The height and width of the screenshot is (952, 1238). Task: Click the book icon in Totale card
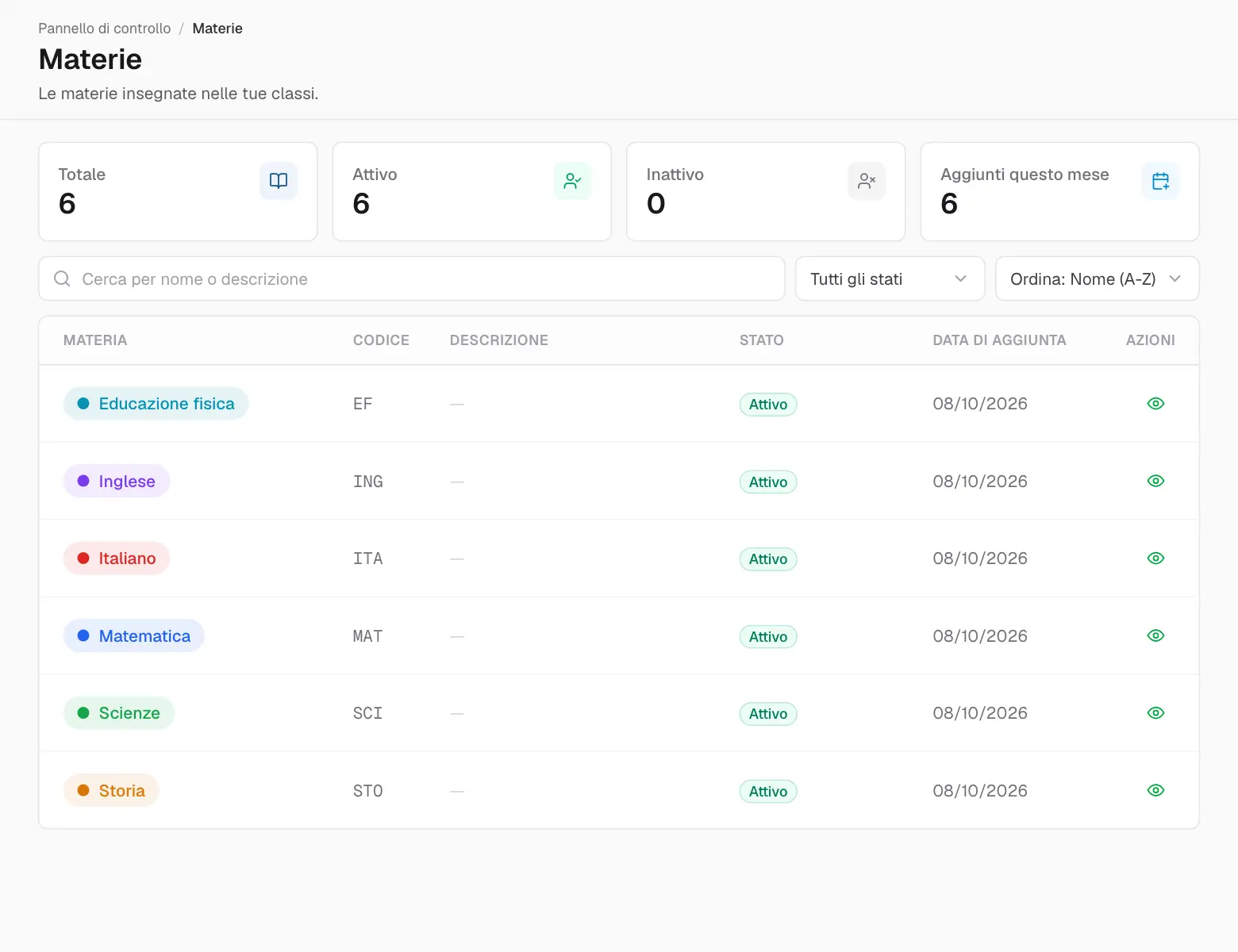click(x=279, y=181)
